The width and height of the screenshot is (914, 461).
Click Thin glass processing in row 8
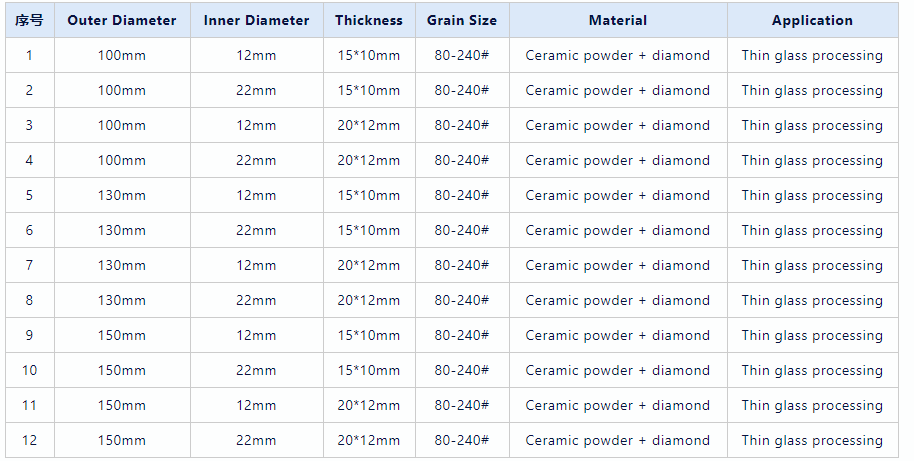[x=812, y=300]
